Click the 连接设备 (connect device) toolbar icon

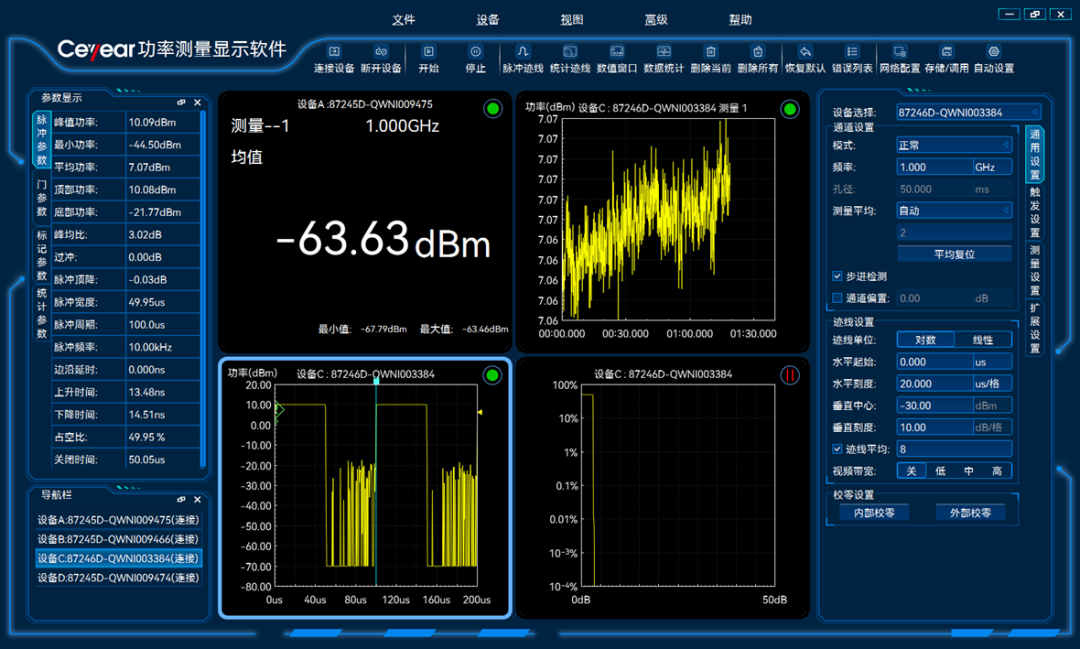[334, 52]
